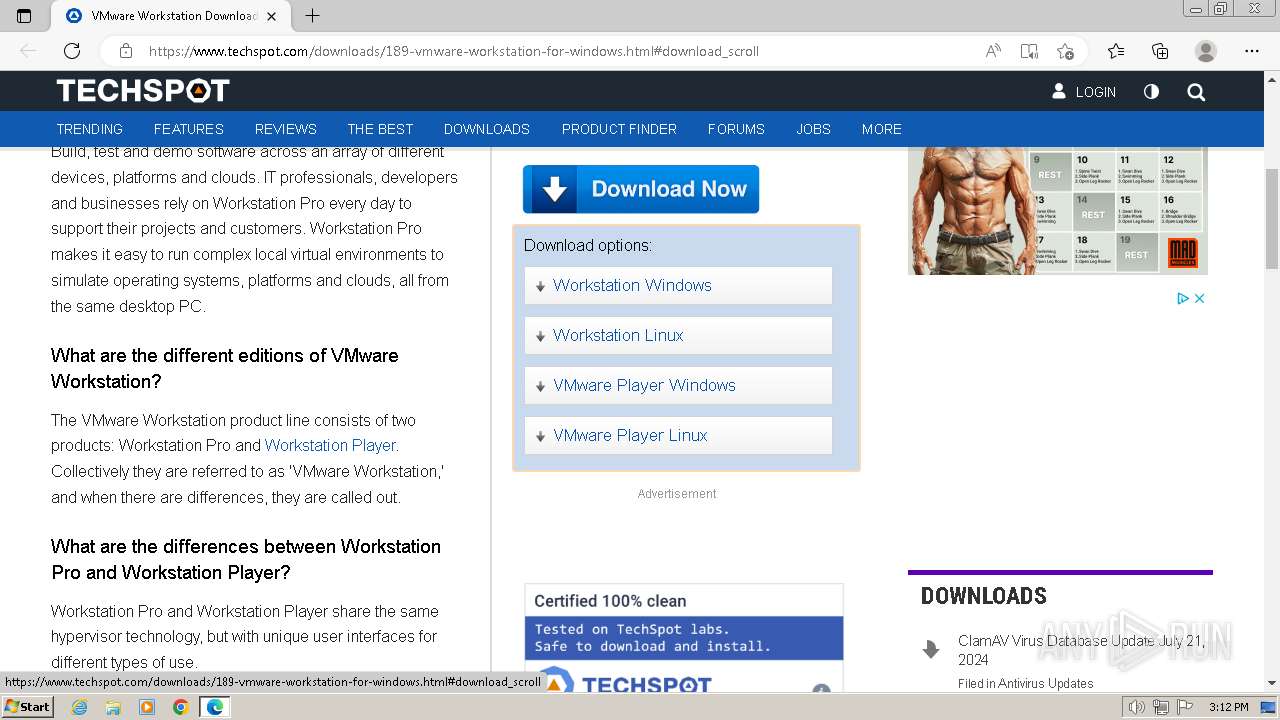The height and width of the screenshot is (720, 1280).
Task: Select VMware Player Windows download option
Action: (x=678, y=385)
